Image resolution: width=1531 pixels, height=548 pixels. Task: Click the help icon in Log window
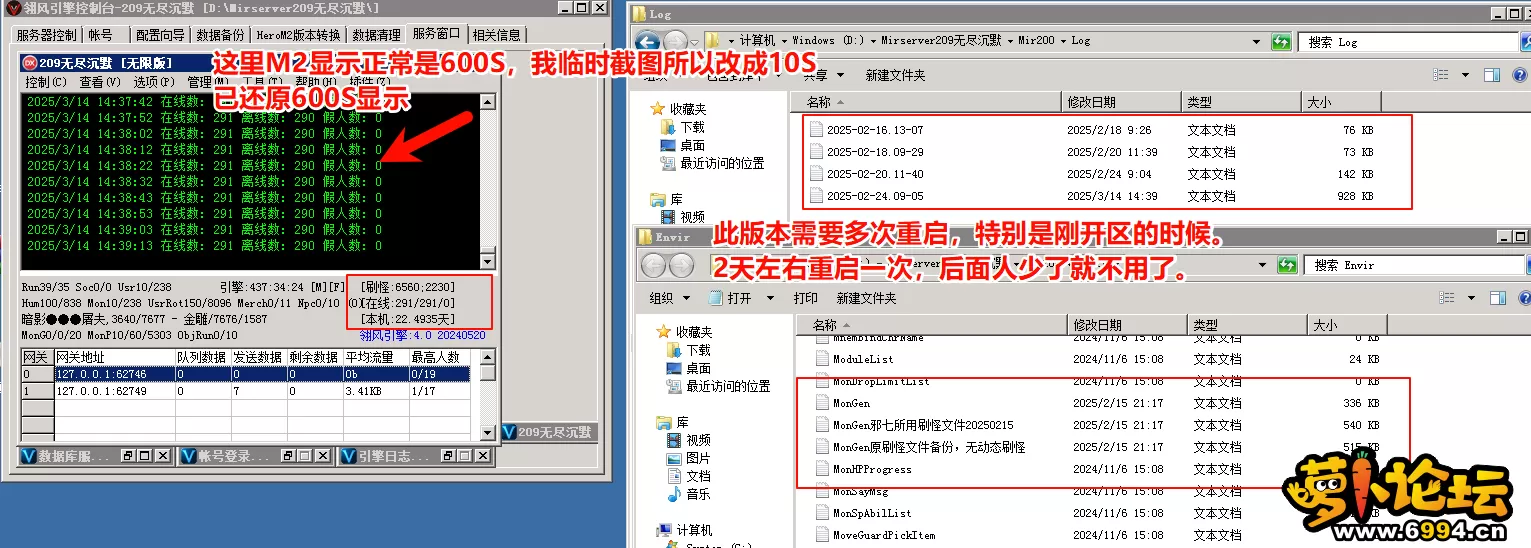(1519, 75)
